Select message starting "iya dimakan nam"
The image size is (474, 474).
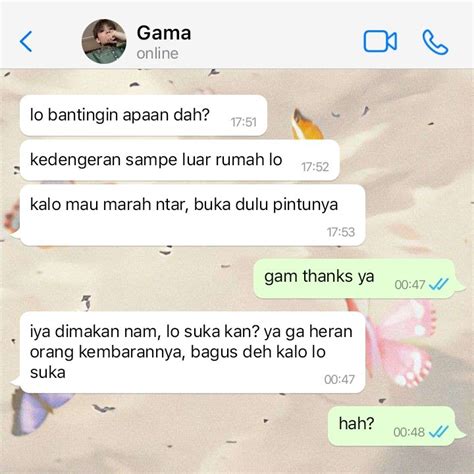[192, 352]
